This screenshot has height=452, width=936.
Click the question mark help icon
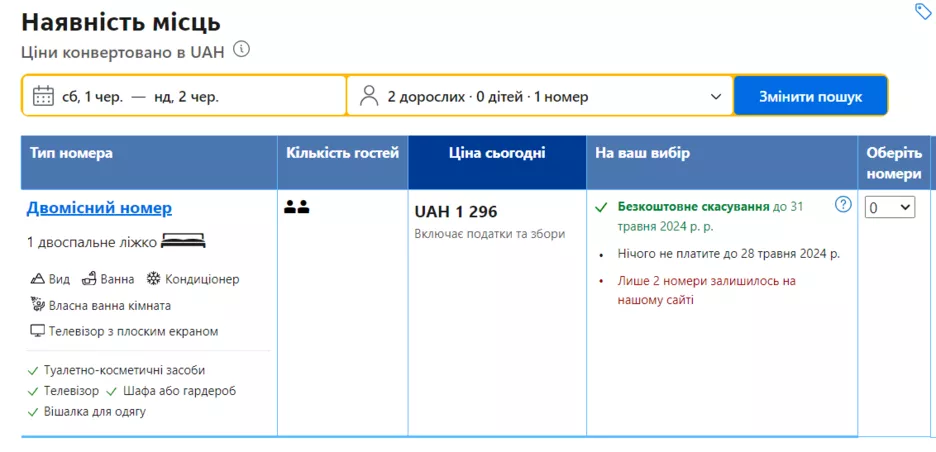coord(843,205)
